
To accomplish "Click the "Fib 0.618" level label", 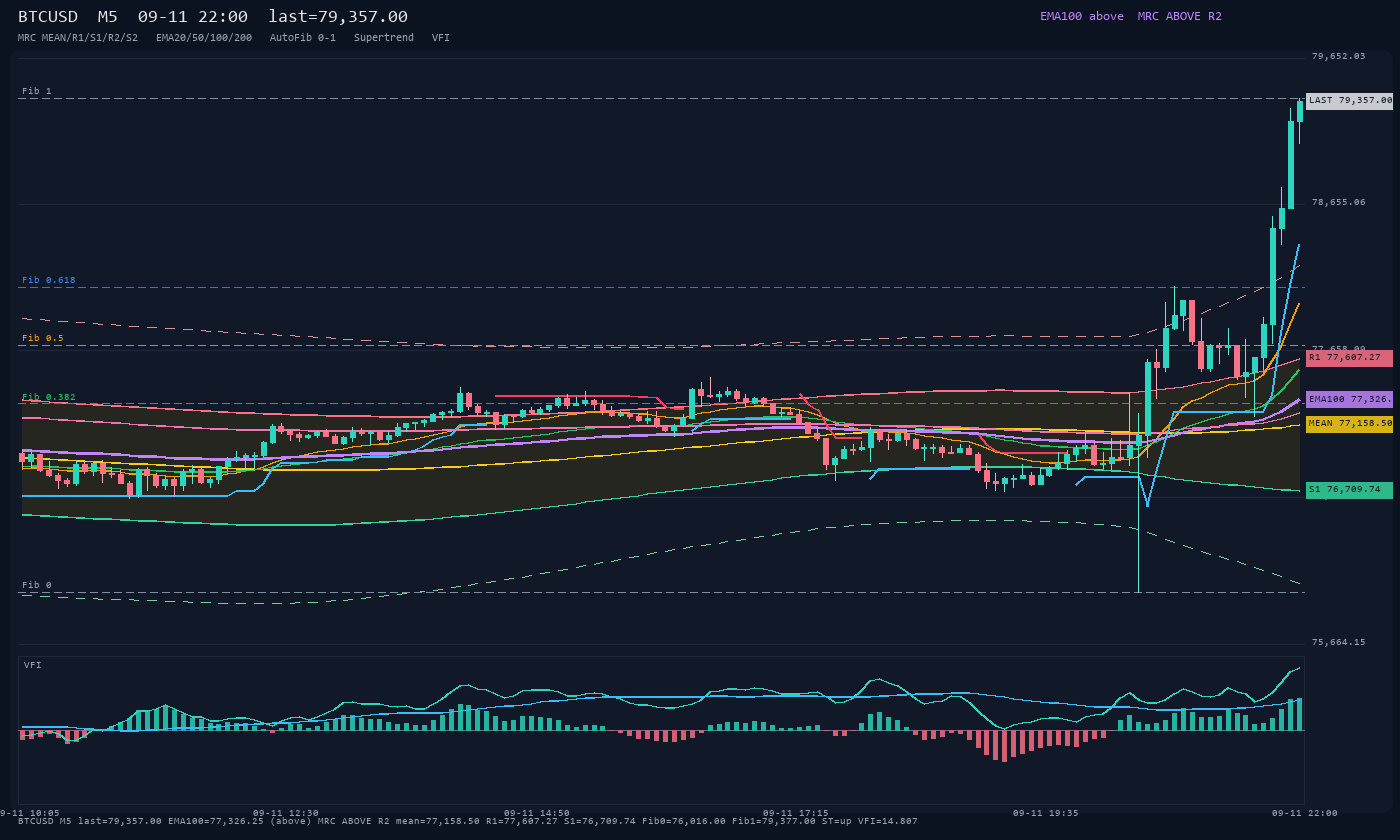I will coord(49,280).
